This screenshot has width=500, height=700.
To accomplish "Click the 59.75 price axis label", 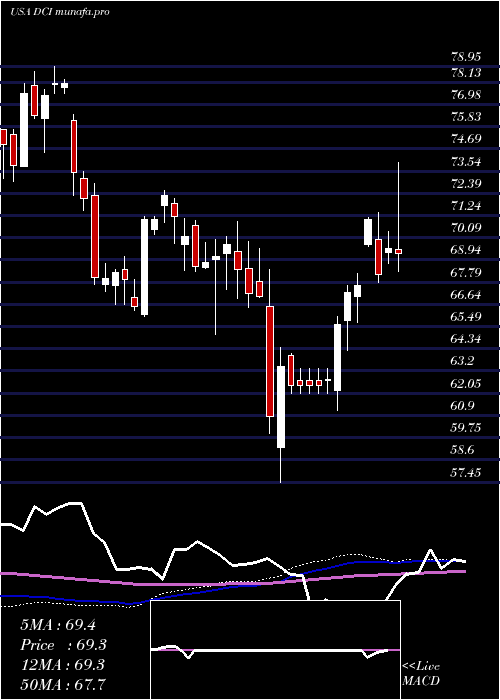I will [467, 428].
